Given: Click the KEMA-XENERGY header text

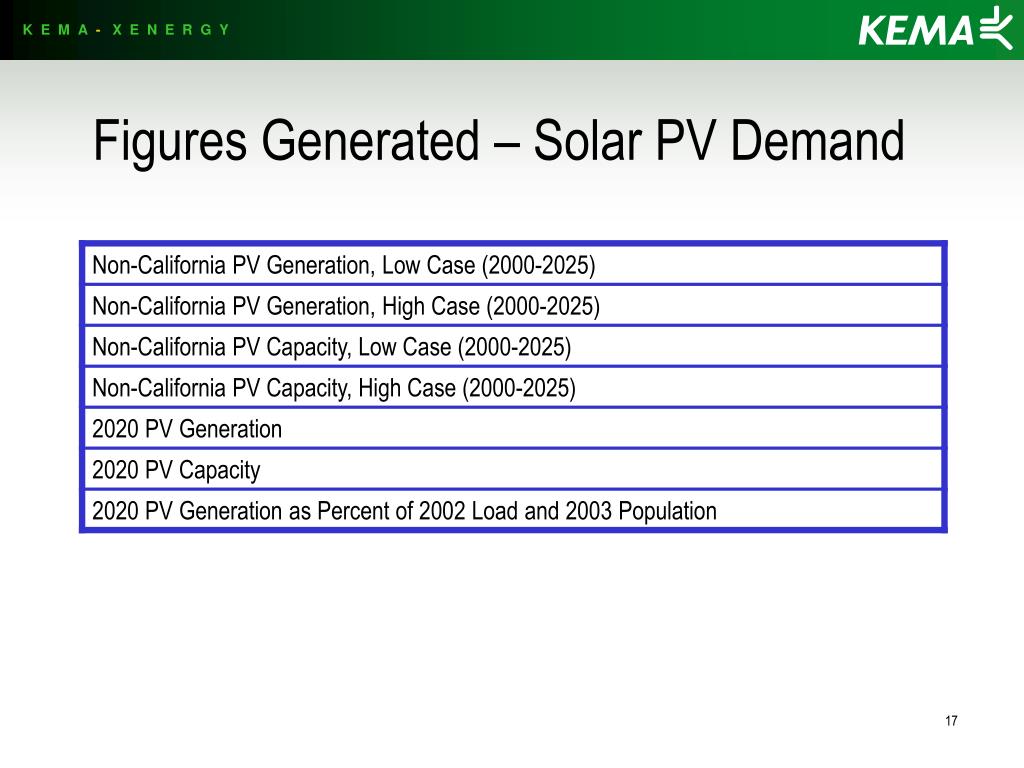Looking at the screenshot, I should point(127,29).
